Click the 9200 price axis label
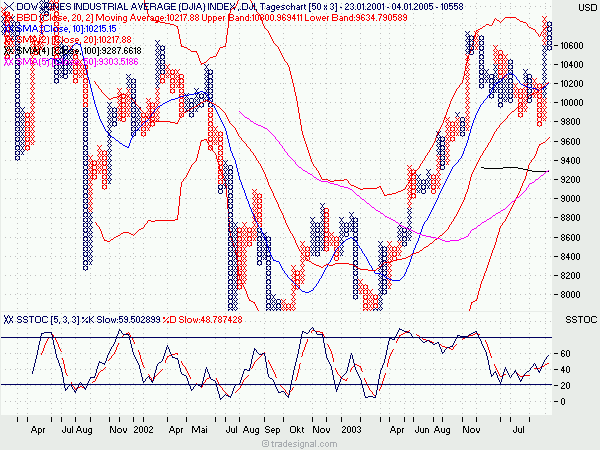The width and height of the screenshot is (600, 450). pyautogui.click(x=570, y=180)
